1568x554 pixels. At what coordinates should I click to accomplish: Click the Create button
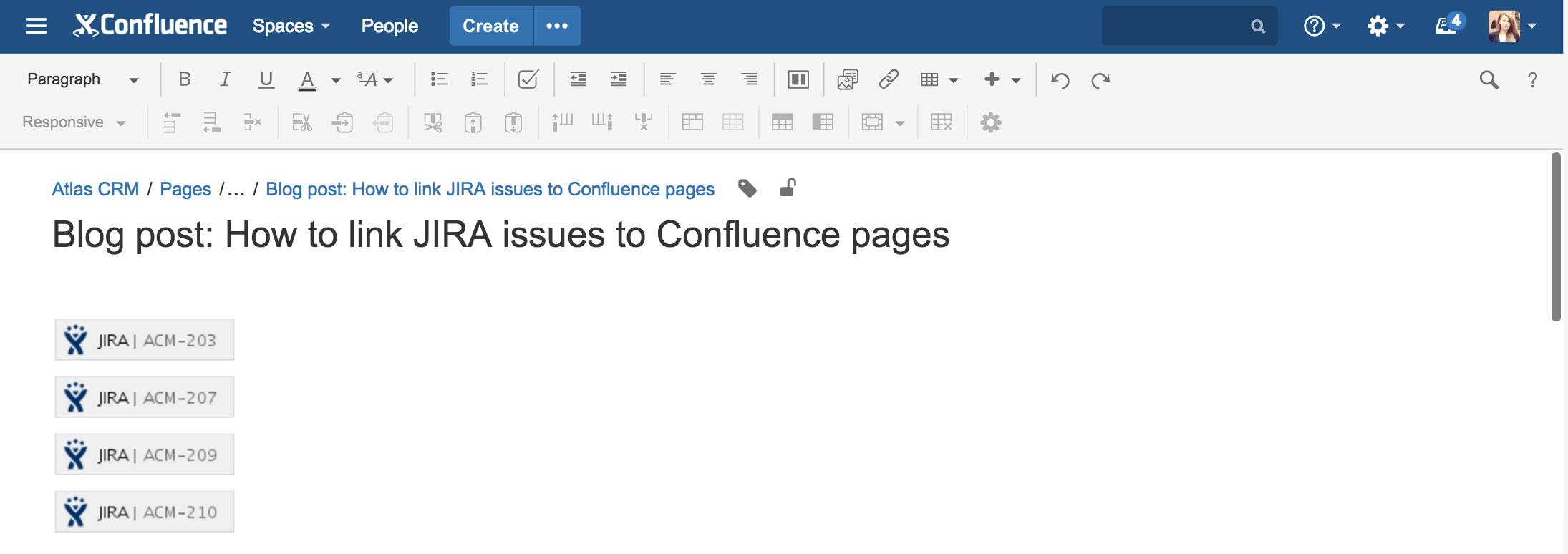point(490,26)
